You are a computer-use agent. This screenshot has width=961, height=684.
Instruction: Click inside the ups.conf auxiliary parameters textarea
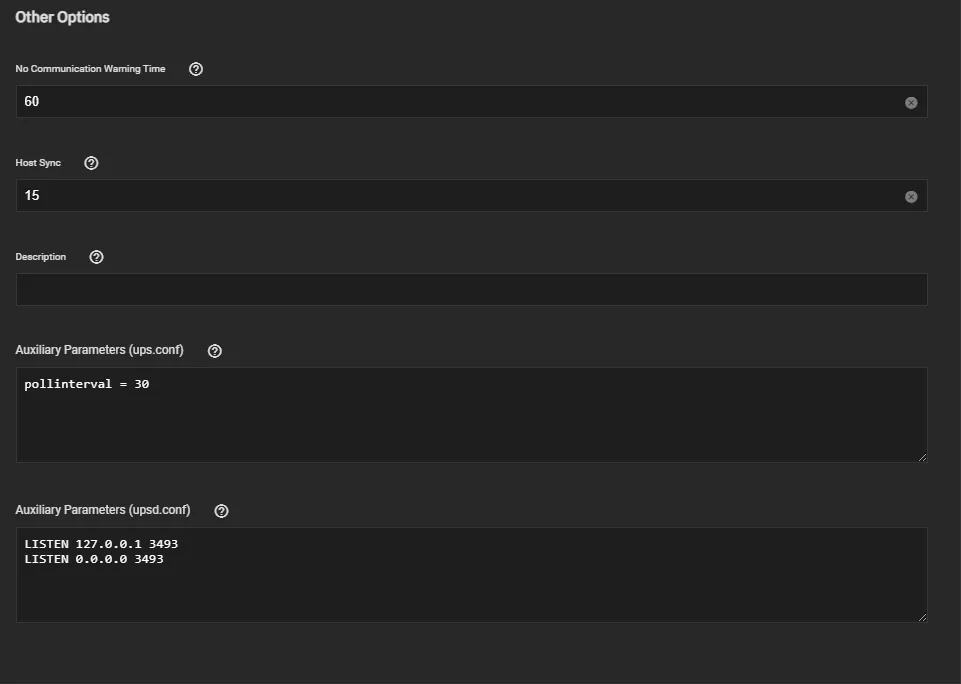(x=471, y=420)
